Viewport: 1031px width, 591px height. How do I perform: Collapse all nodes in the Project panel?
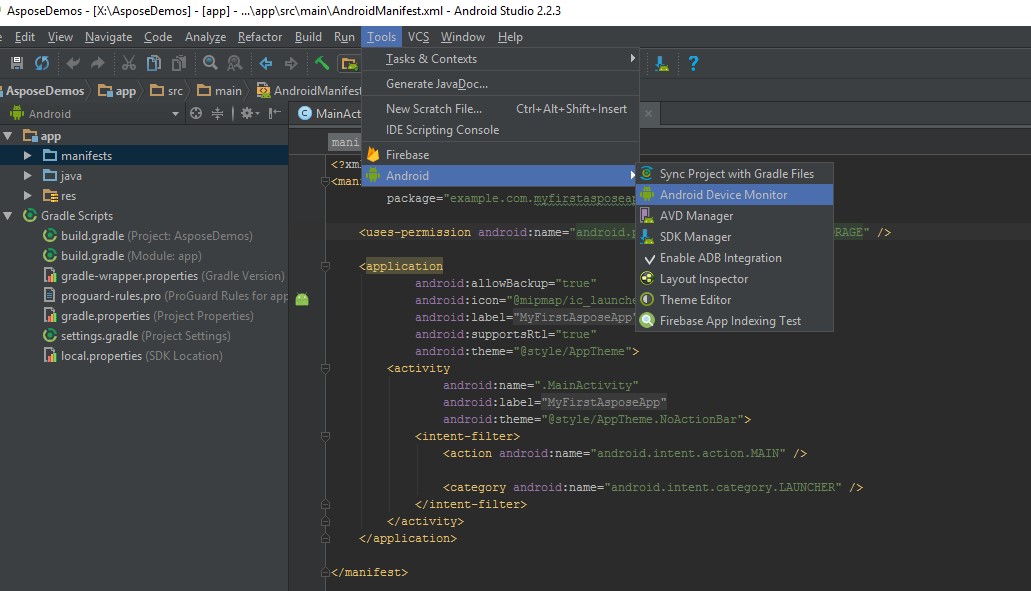pos(217,112)
